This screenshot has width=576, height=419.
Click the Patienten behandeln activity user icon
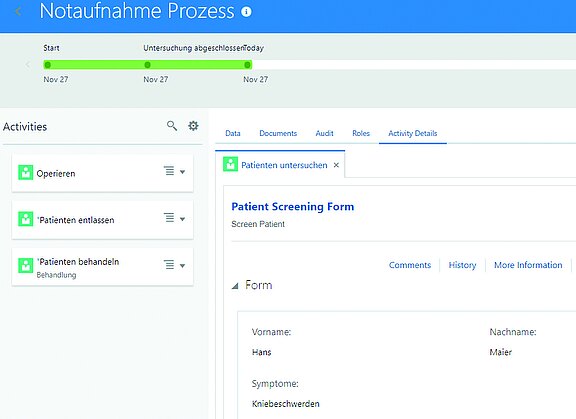pos(26,265)
